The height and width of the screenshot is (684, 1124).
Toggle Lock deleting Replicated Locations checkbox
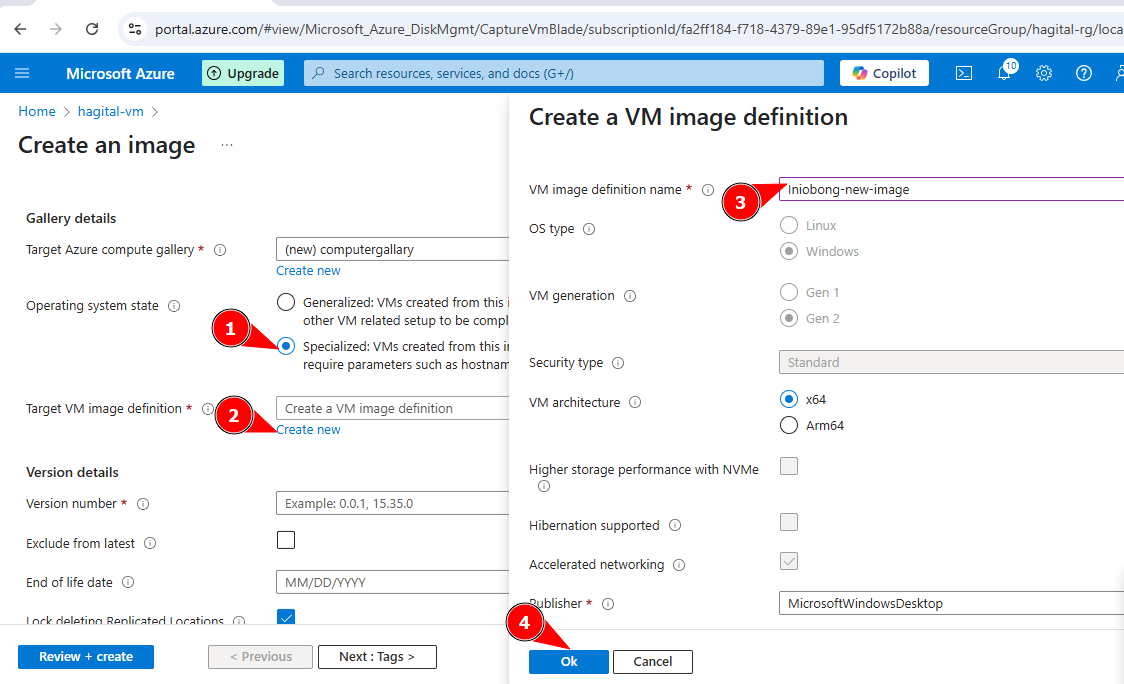pos(286,617)
